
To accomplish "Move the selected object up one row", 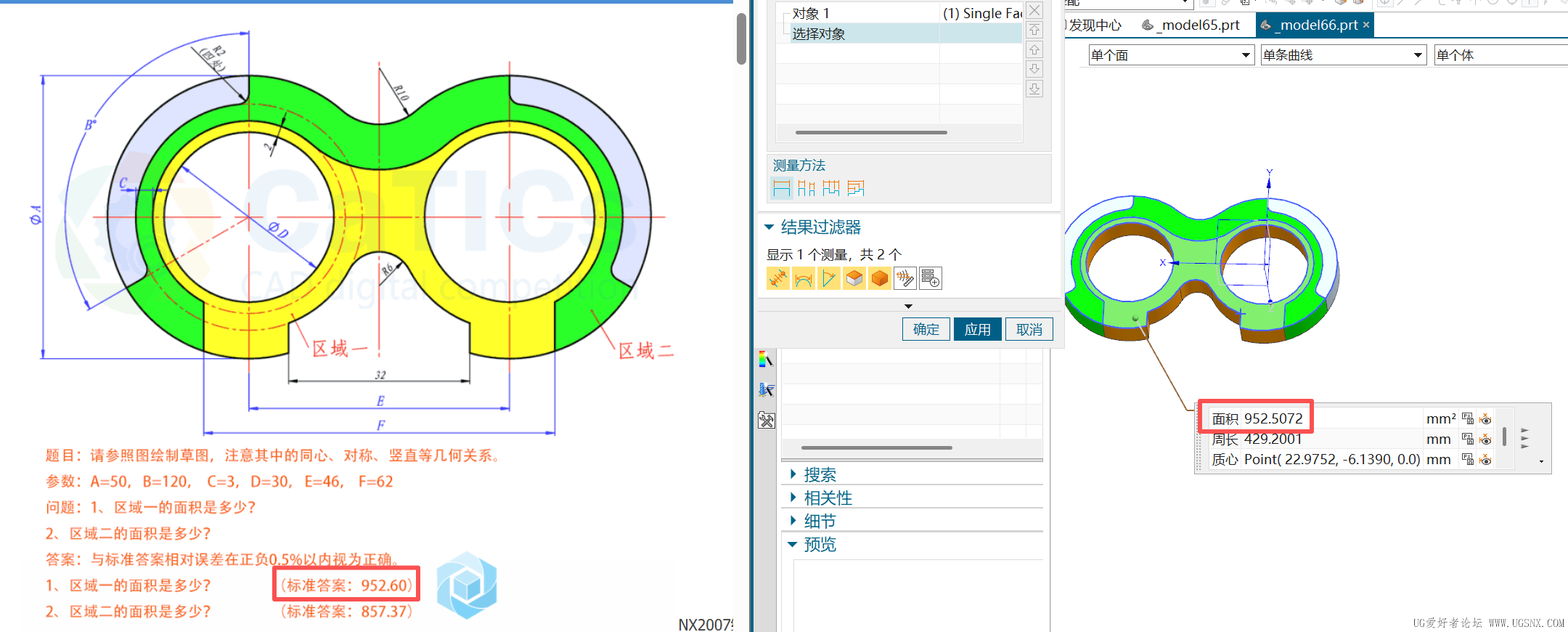I will point(1034,49).
